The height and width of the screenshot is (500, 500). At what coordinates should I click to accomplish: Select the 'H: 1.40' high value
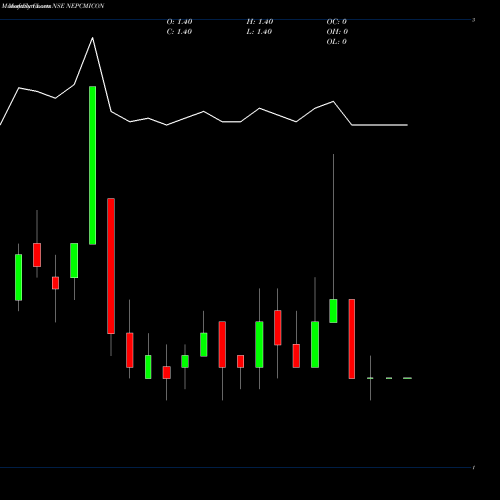coord(260,22)
